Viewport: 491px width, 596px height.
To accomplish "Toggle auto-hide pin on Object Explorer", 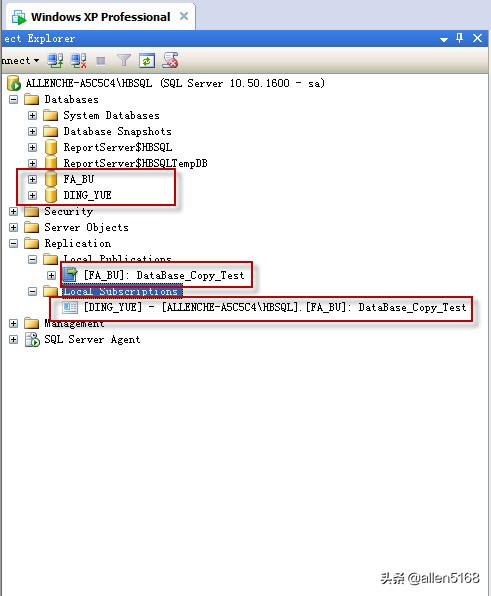I will pyautogui.click(x=459, y=38).
